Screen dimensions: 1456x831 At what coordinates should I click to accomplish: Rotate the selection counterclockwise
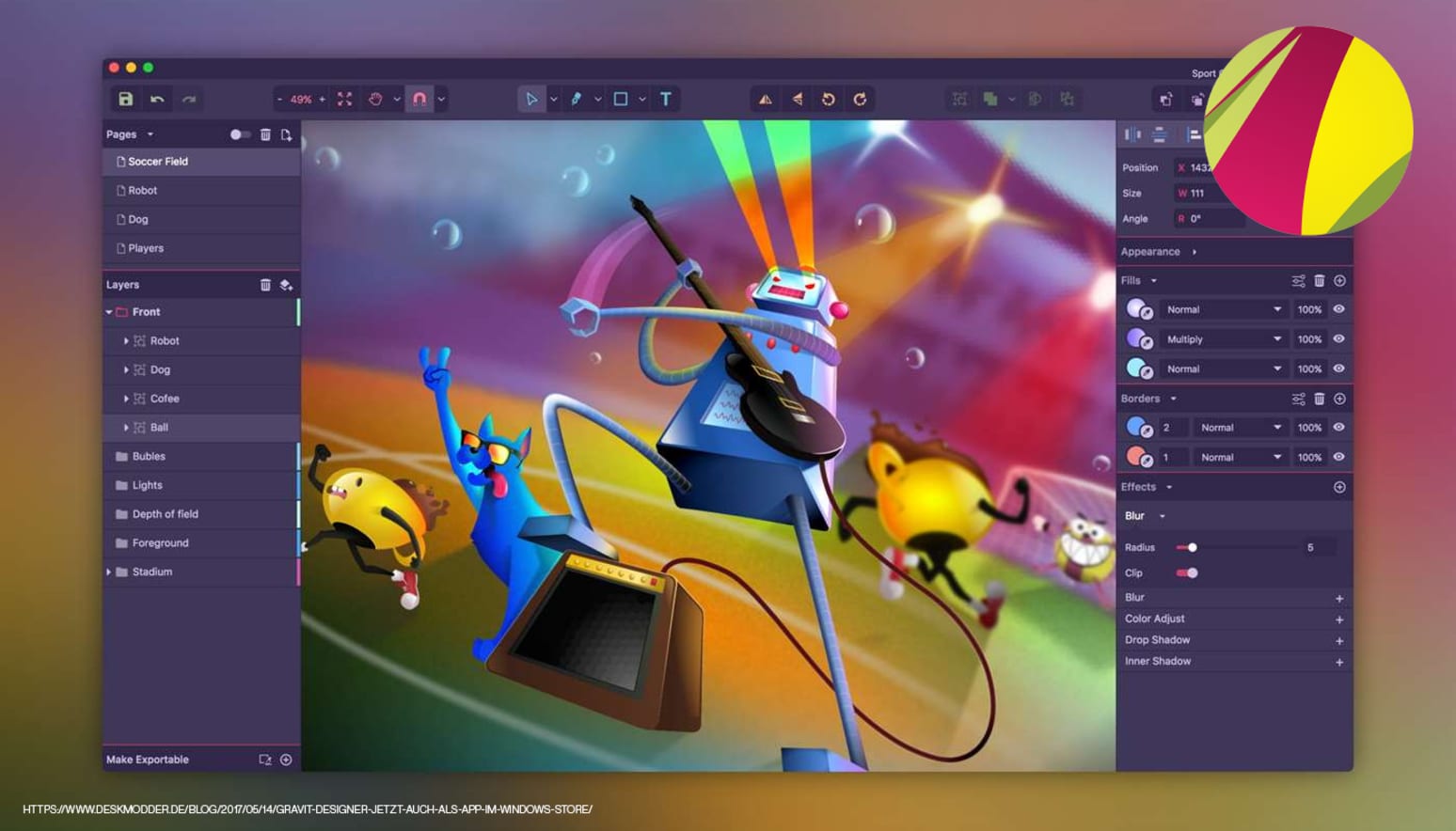(x=826, y=98)
